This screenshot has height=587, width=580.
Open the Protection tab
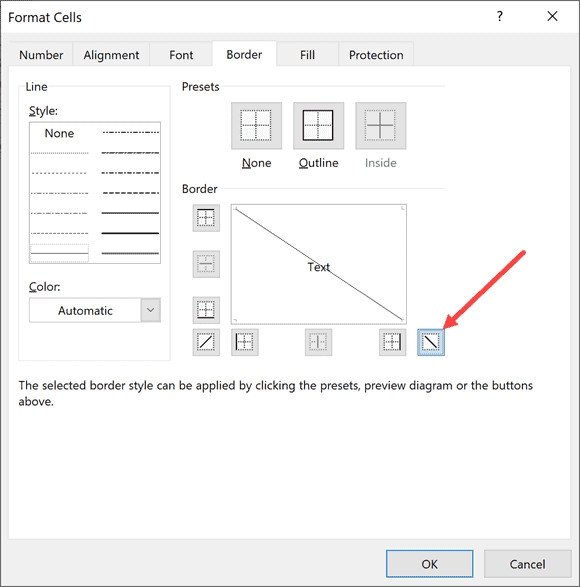click(376, 55)
